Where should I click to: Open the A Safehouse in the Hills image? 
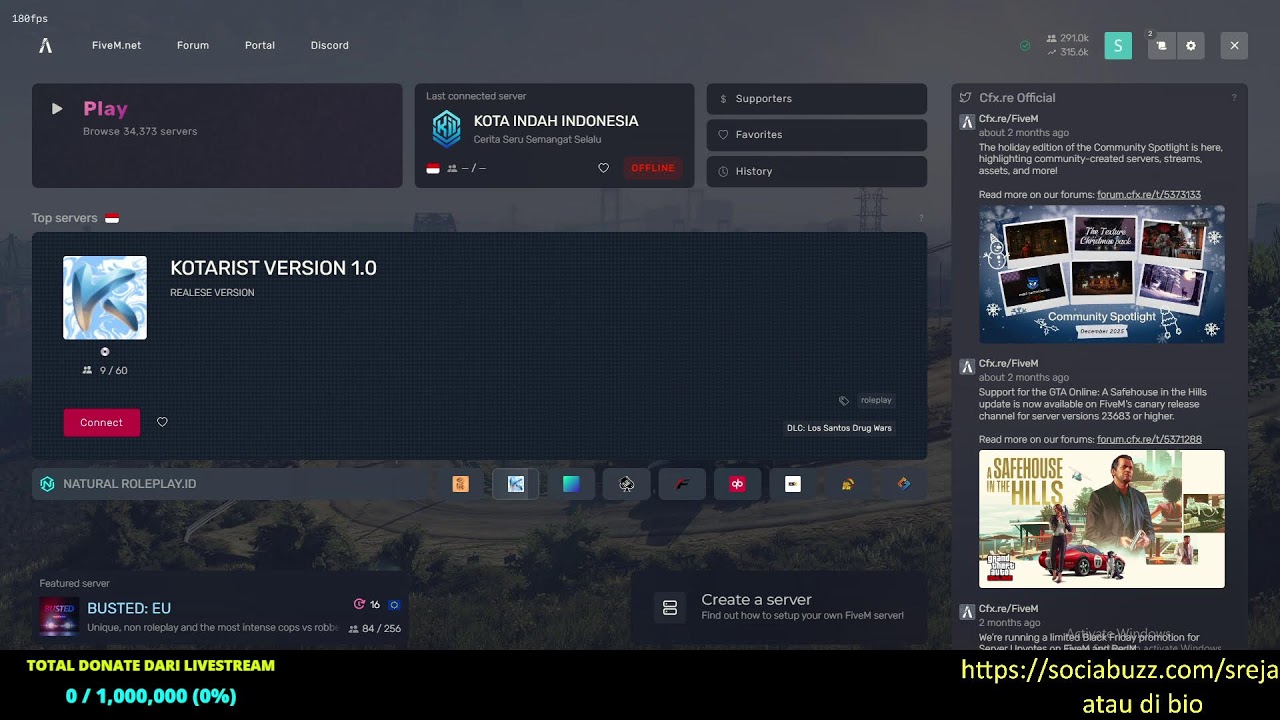tap(1102, 519)
